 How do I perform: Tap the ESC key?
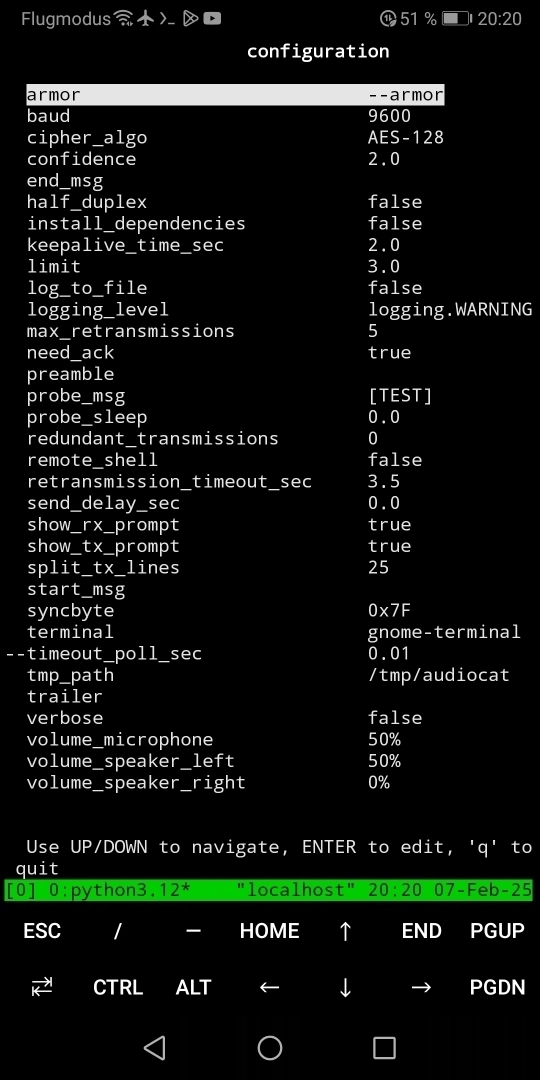coord(42,931)
